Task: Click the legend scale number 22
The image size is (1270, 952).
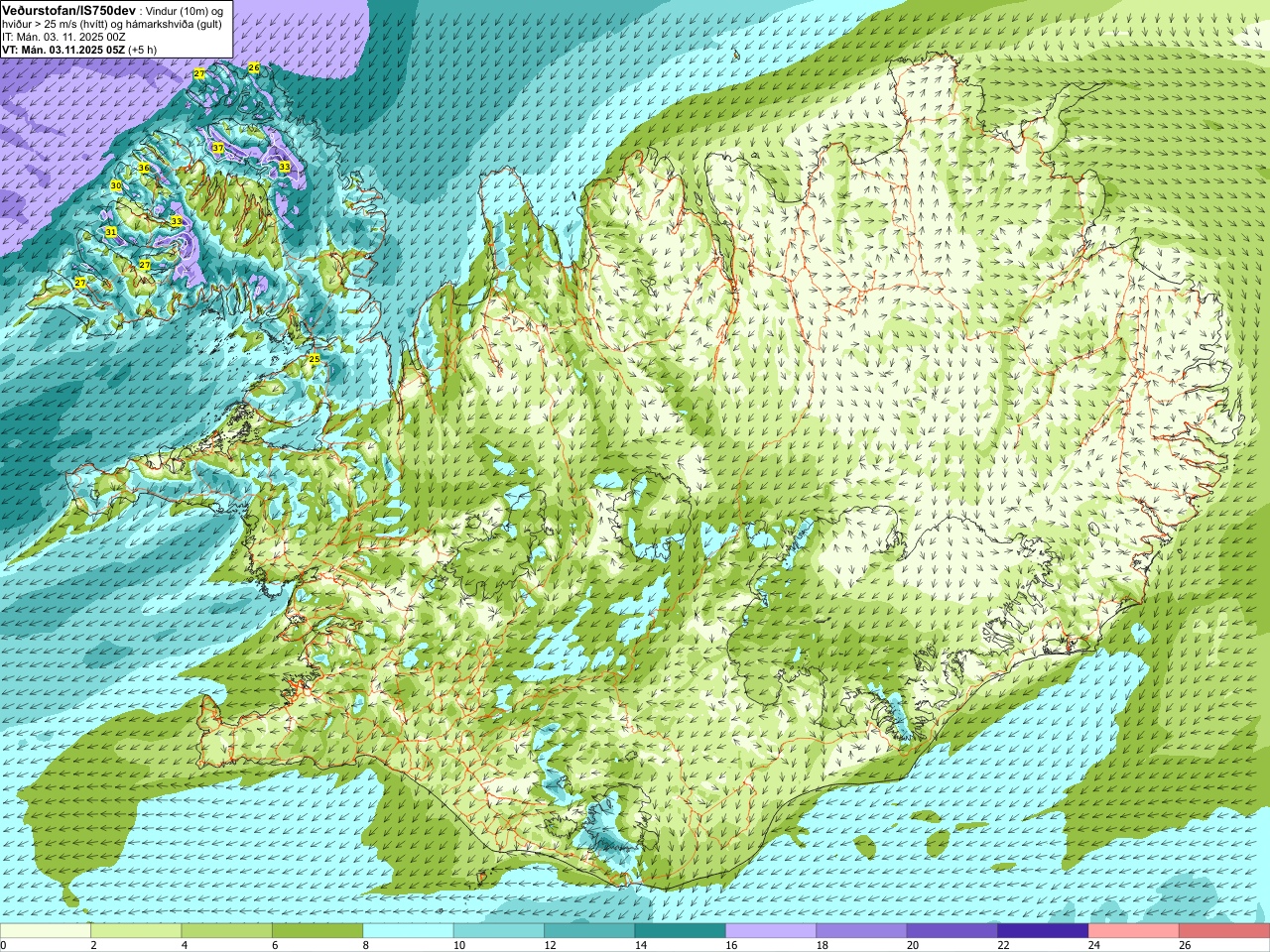Action: [x=1003, y=945]
